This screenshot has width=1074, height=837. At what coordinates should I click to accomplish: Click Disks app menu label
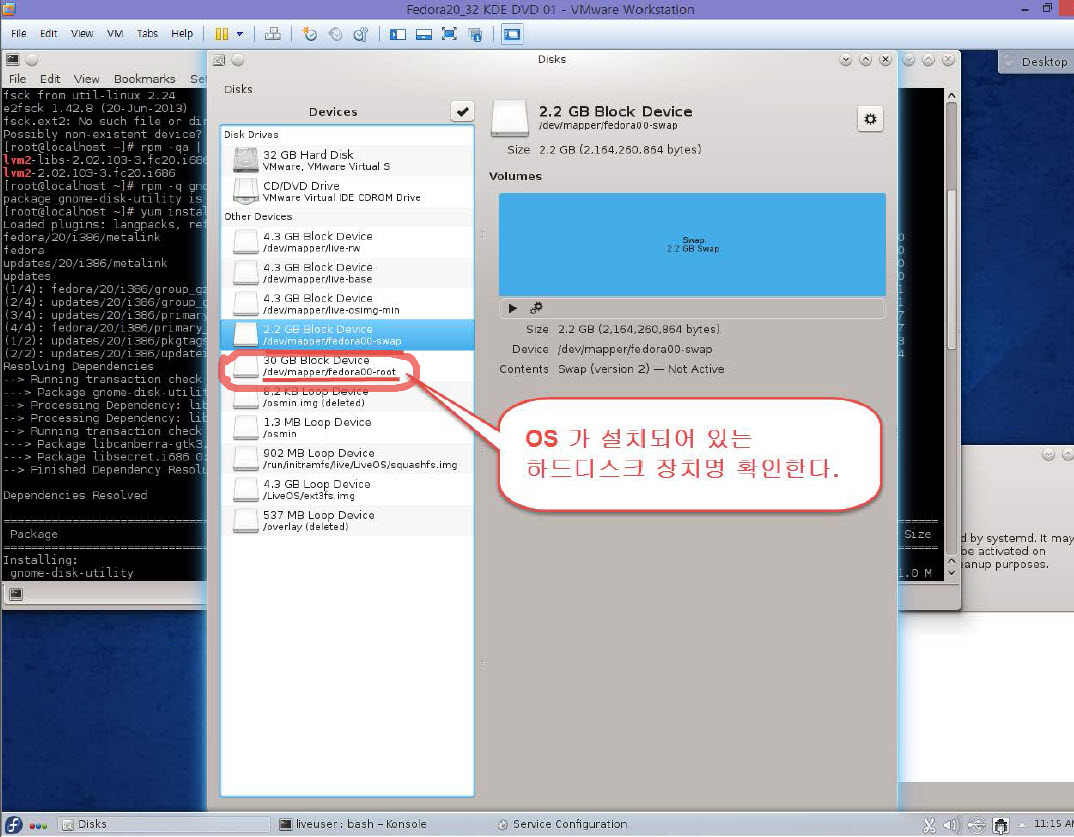238,89
